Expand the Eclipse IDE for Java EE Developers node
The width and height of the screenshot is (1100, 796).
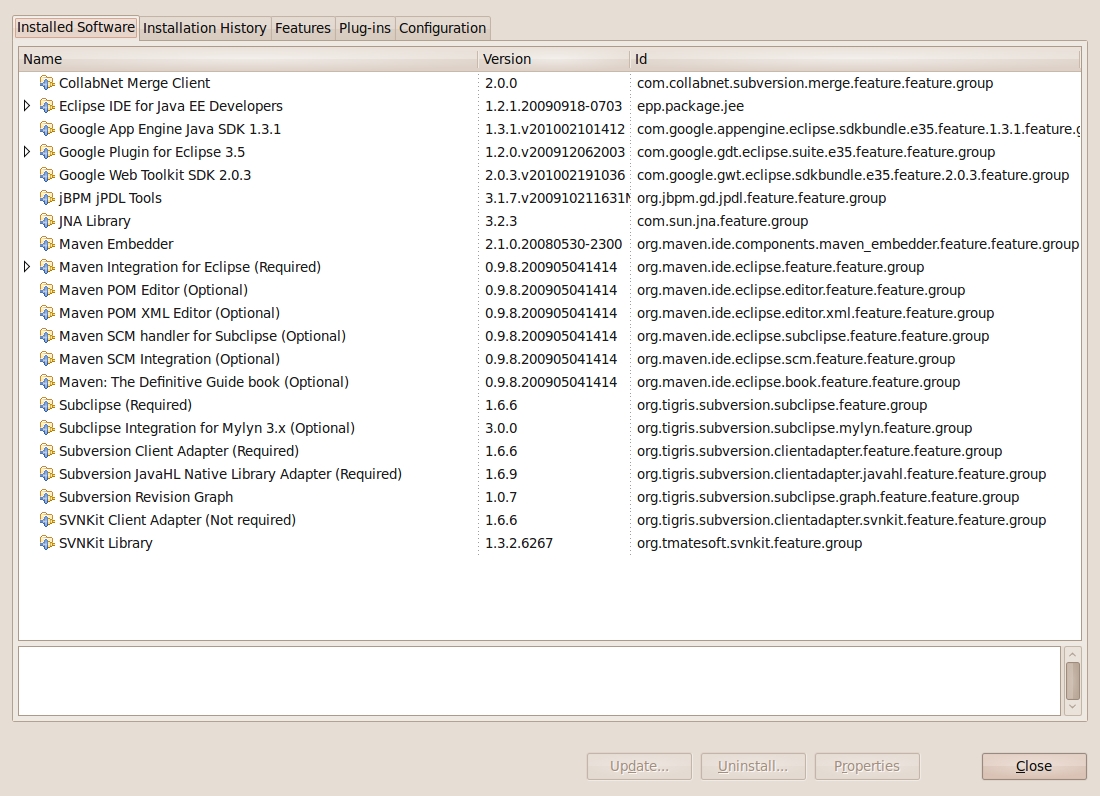click(27, 106)
